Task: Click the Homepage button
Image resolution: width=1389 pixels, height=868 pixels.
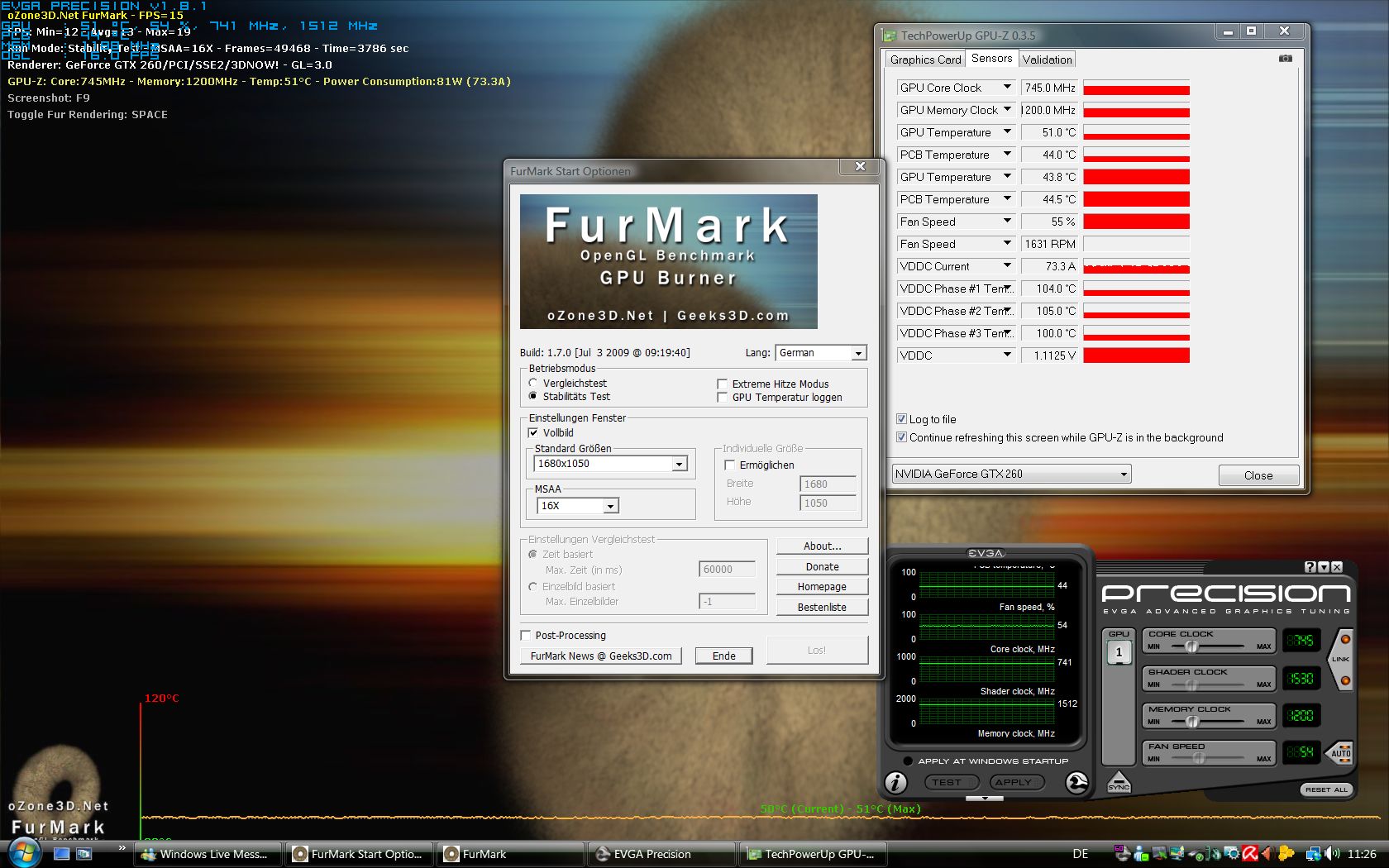Action: click(x=822, y=587)
